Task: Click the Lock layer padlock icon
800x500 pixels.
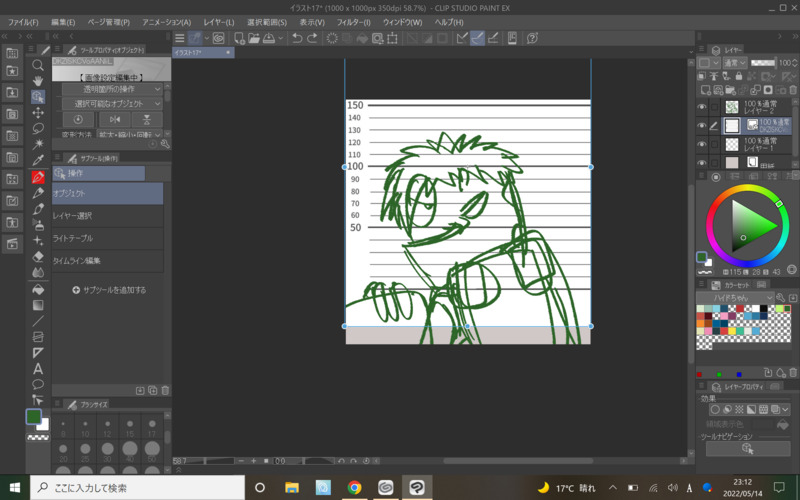Action: click(739, 77)
